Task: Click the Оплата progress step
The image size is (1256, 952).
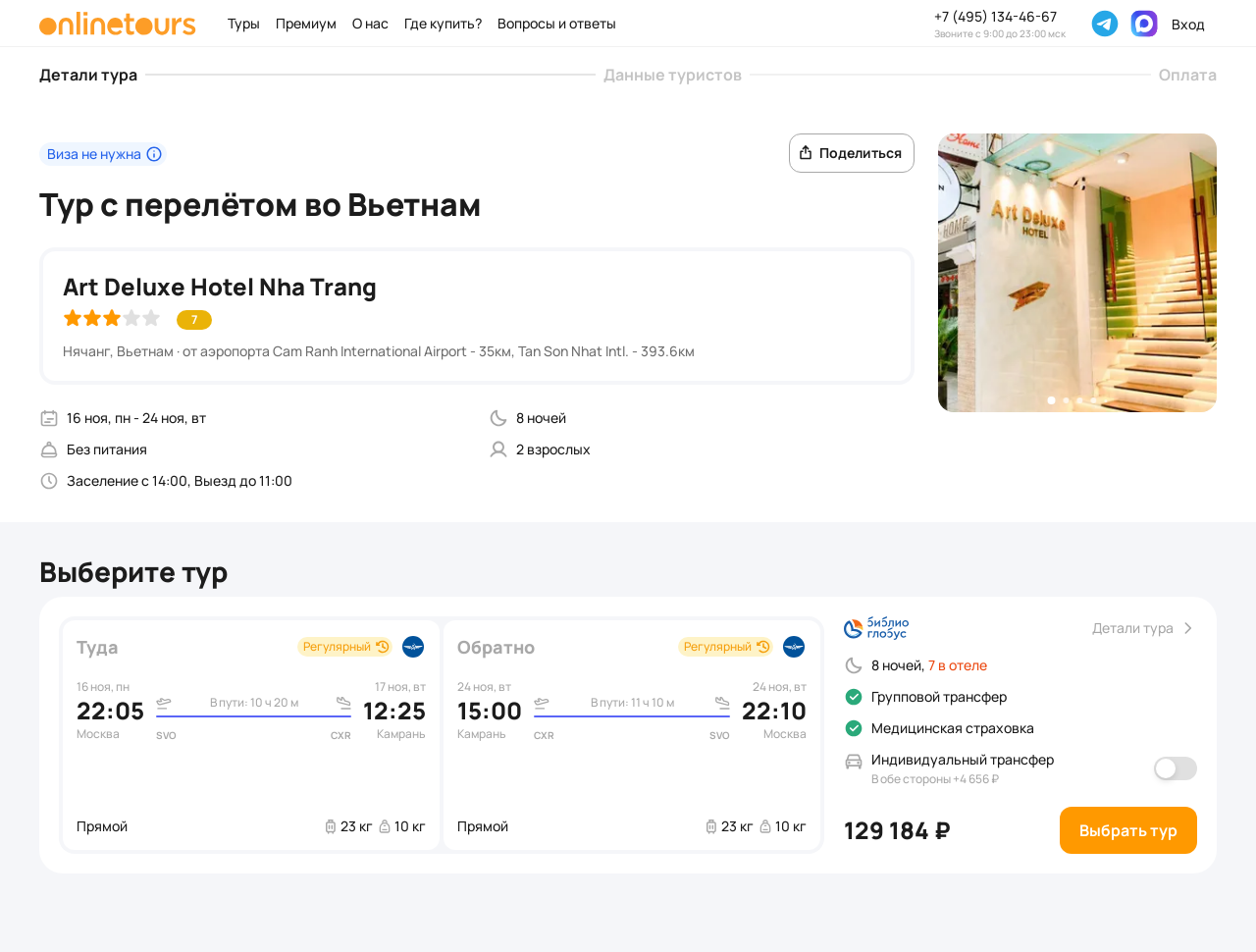Action: tap(1187, 75)
